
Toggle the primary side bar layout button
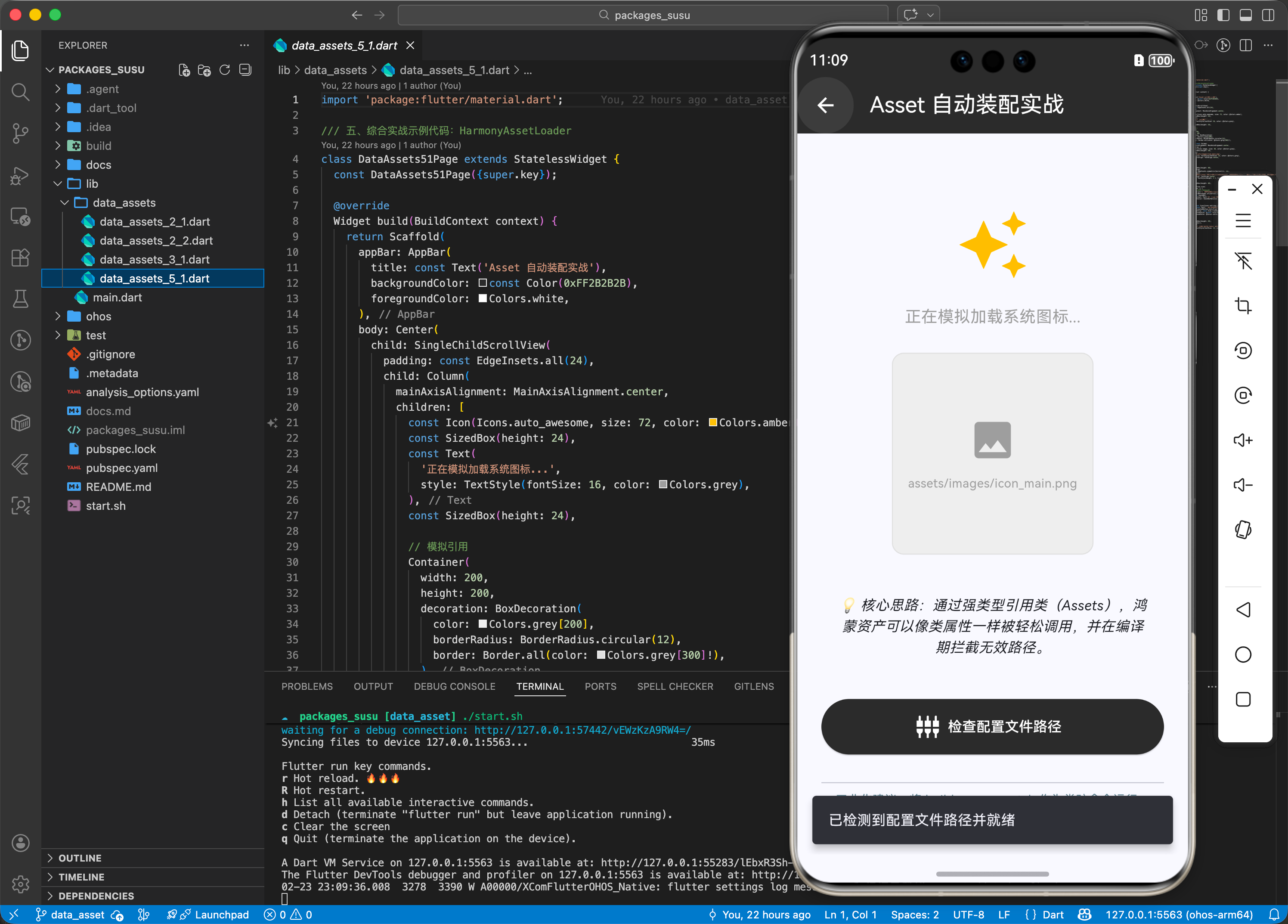pyautogui.click(x=1223, y=15)
